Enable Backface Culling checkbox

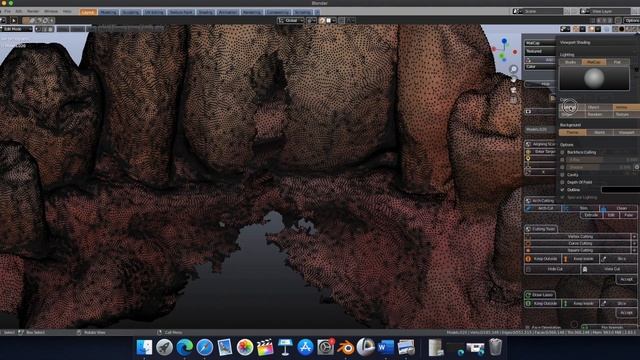pyautogui.click(x=562, y=152)
